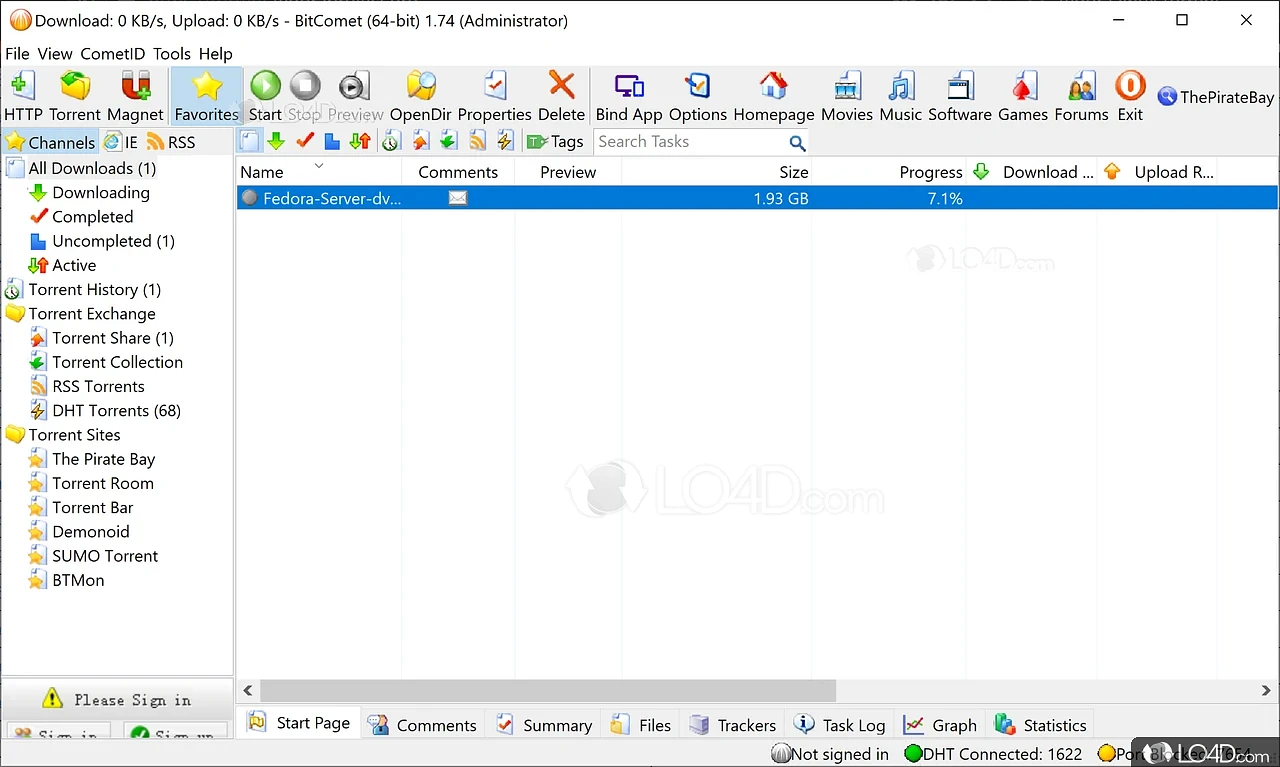Image resolution: width=1280 pixels, height=767 pixels.
Task: Open the Tools menu
Action: [172, 54]
